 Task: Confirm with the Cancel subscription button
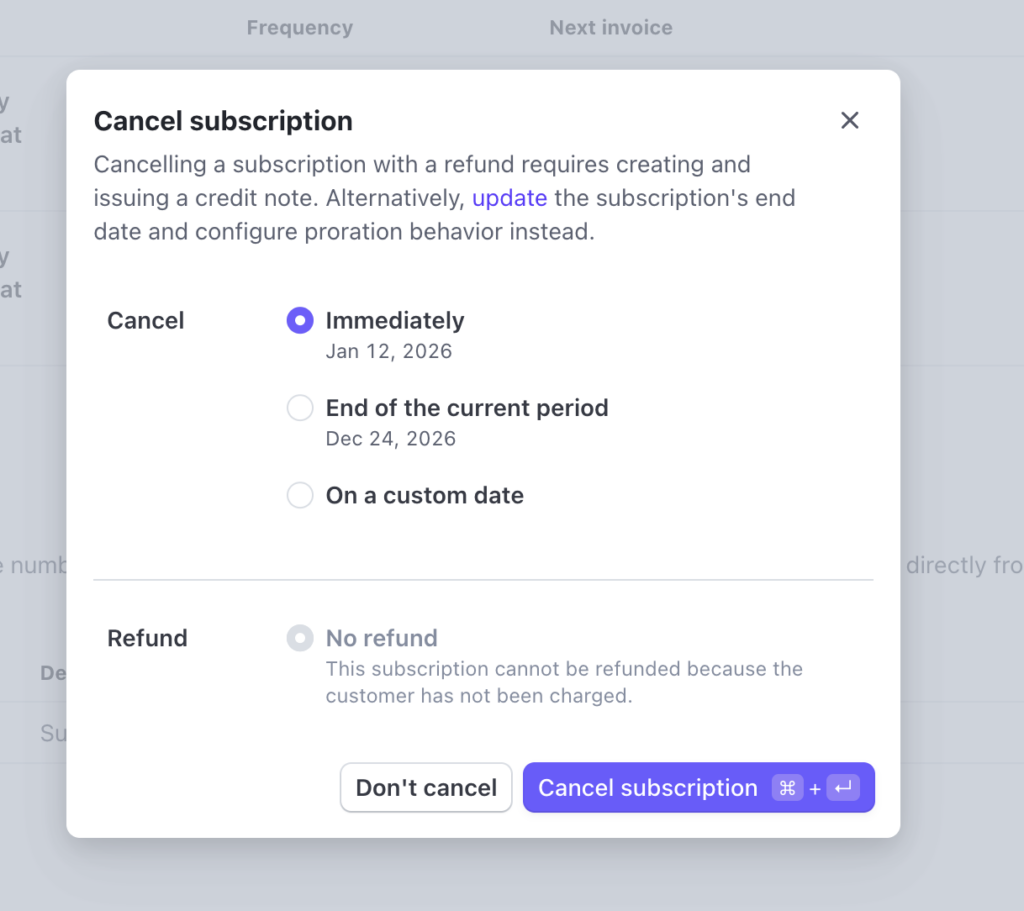click(647, 788)
